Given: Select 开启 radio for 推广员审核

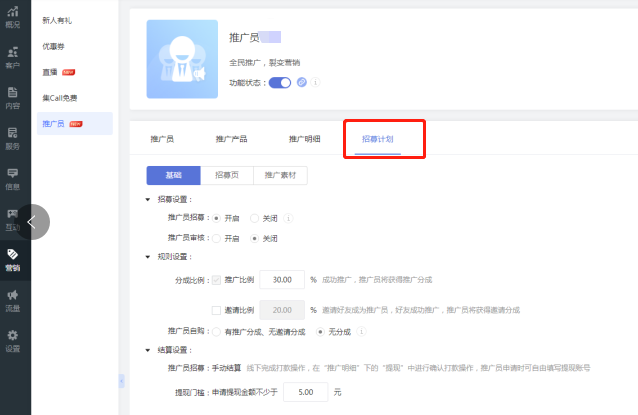Looking at the screenshot, I should (x=217, y=238).
